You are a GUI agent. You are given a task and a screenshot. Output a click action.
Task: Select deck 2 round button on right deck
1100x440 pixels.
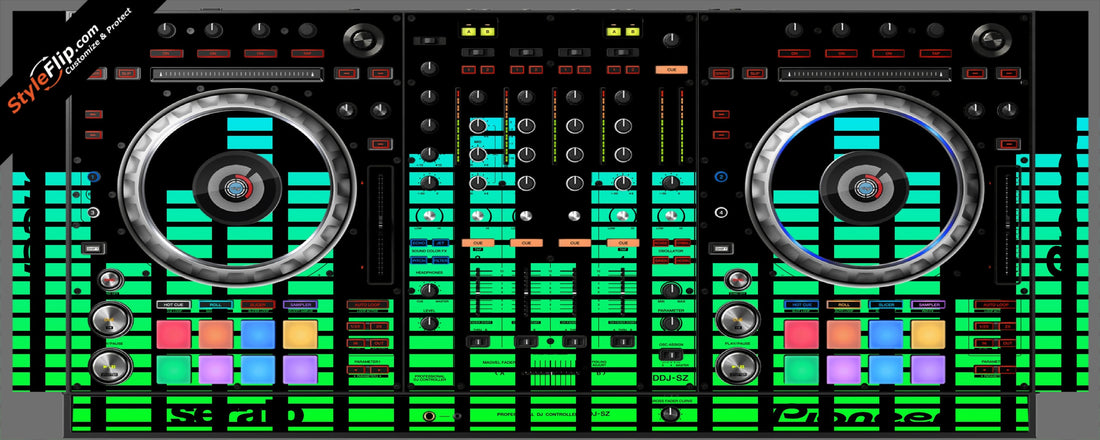721,178
